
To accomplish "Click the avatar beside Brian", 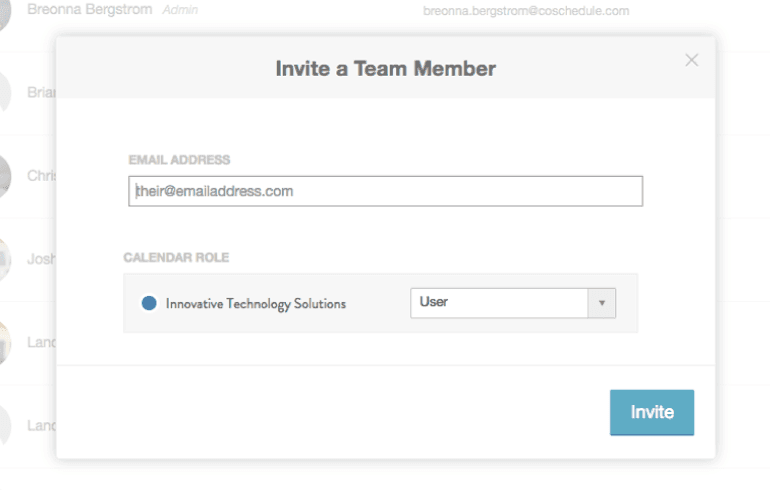I will 5,93.
